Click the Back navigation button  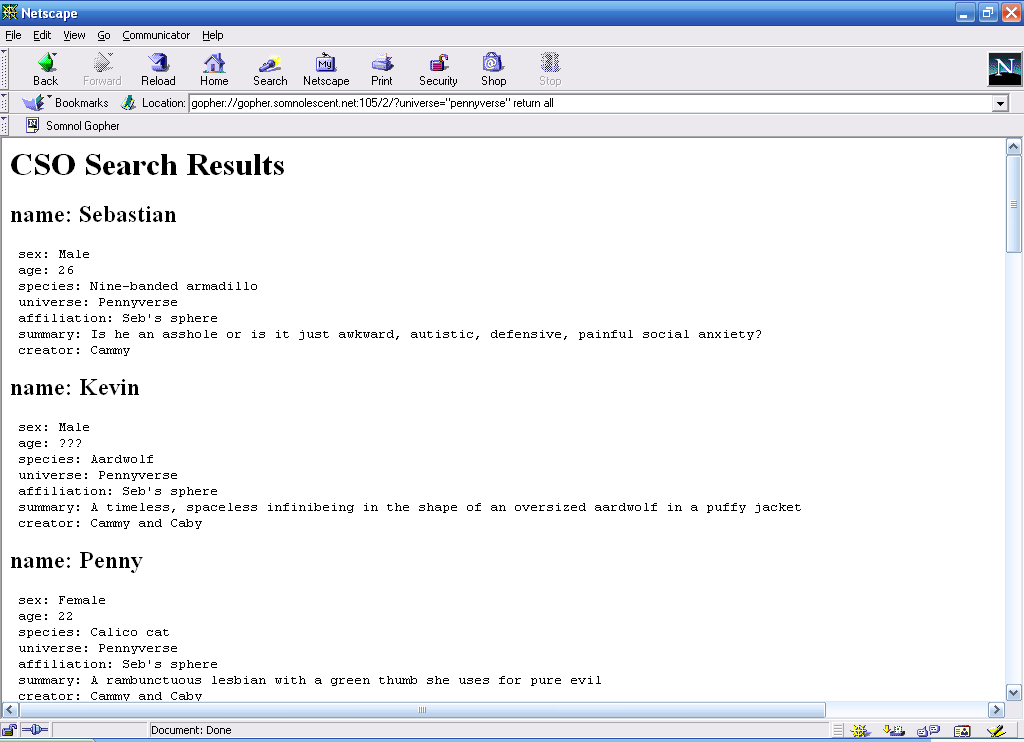pos(45,69)
